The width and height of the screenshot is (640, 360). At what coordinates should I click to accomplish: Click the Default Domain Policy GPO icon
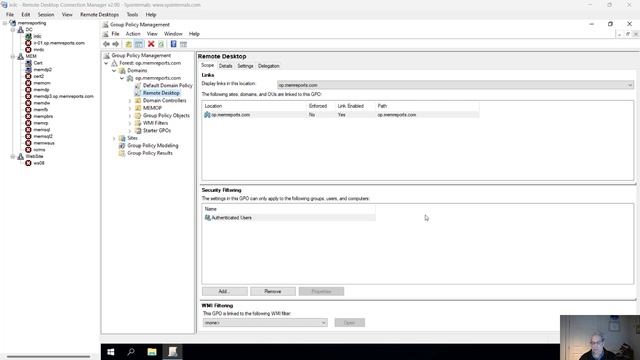tap(138, 85)
